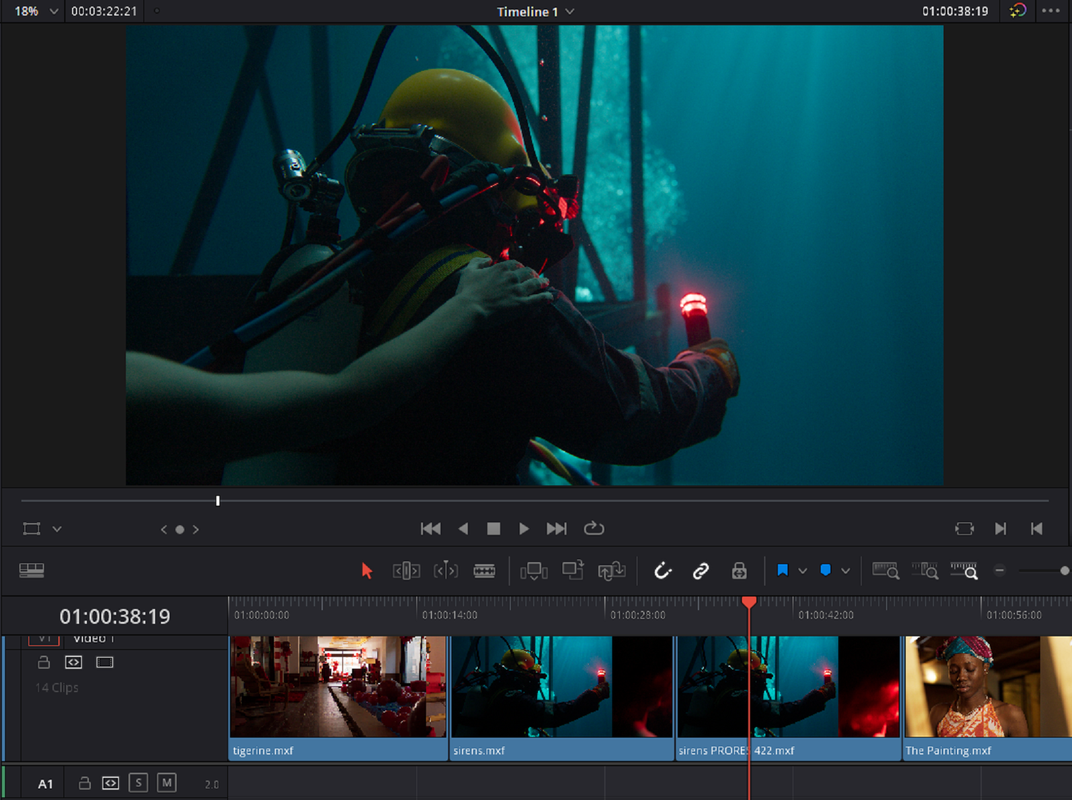The height and width of the screenshot is (800, 1072).
Task: Select the Dynamic Trim mode tool
Action: (x=446, y=570)
